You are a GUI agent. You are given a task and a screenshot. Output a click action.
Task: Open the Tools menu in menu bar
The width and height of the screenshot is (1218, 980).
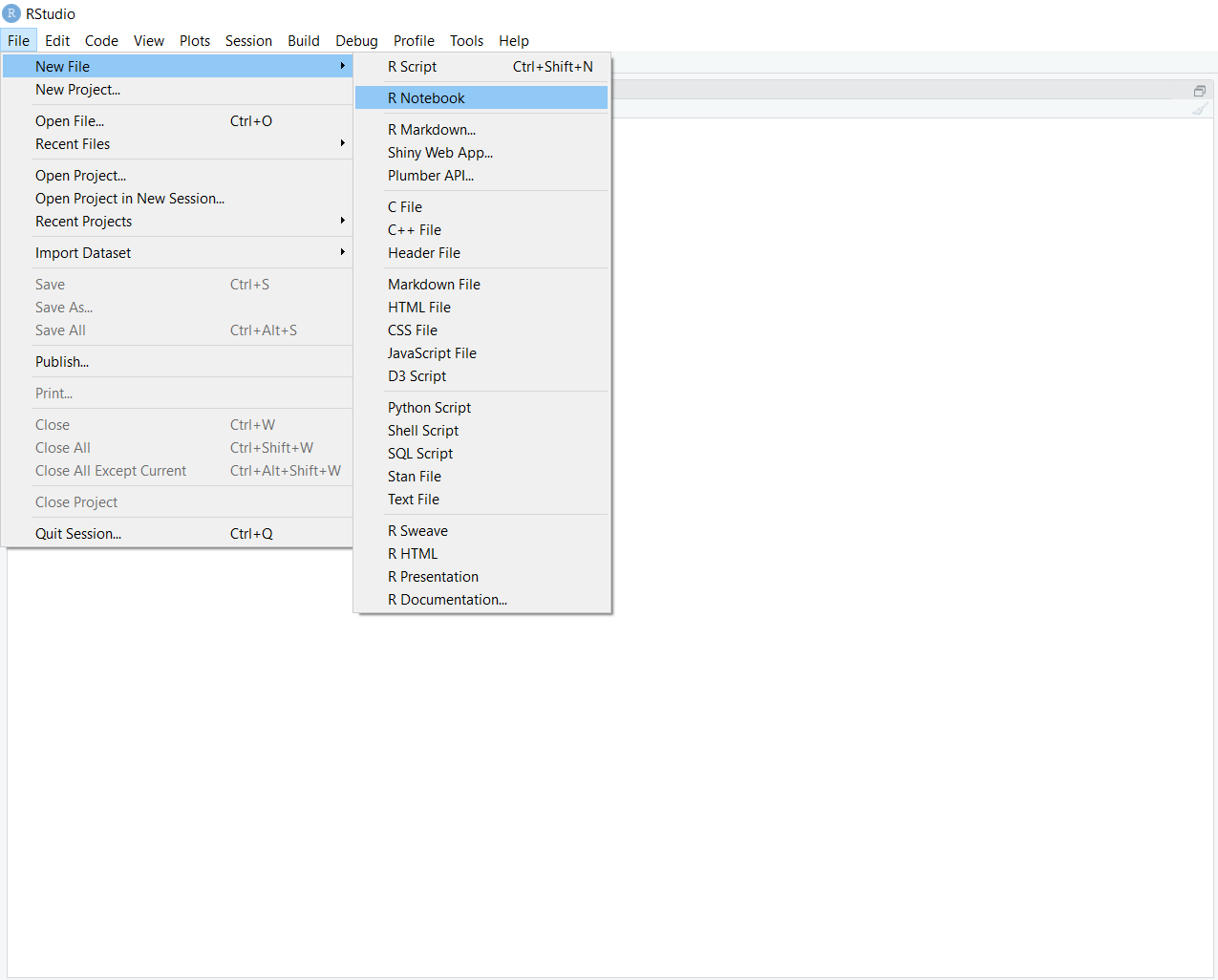(466, 41)
